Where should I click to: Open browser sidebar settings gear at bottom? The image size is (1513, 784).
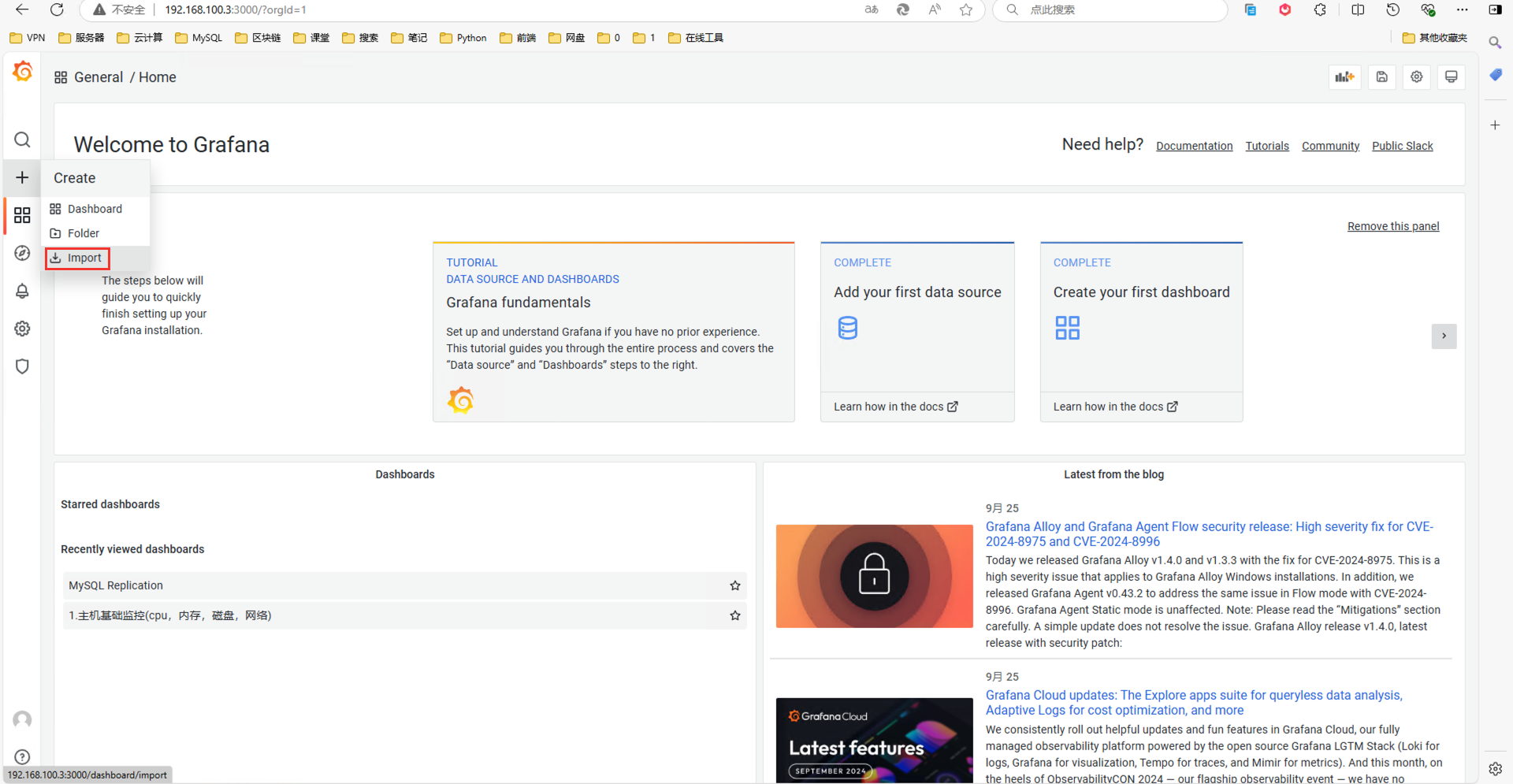tap(1495, 769)
